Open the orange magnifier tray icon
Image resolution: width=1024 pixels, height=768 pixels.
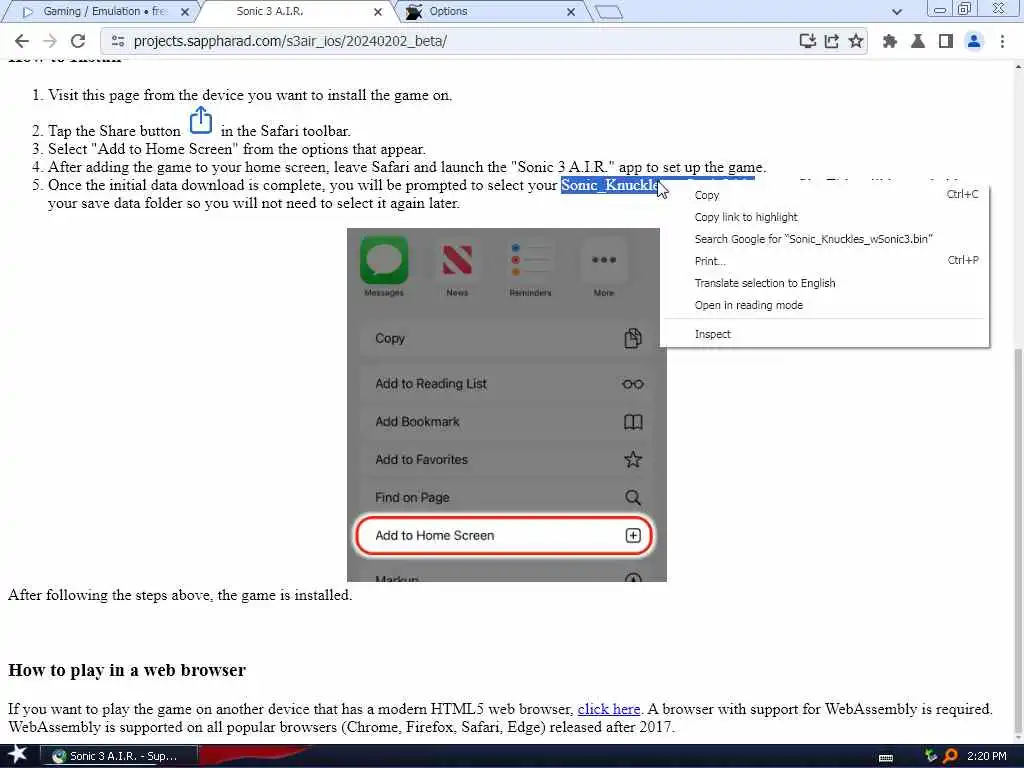950,756
